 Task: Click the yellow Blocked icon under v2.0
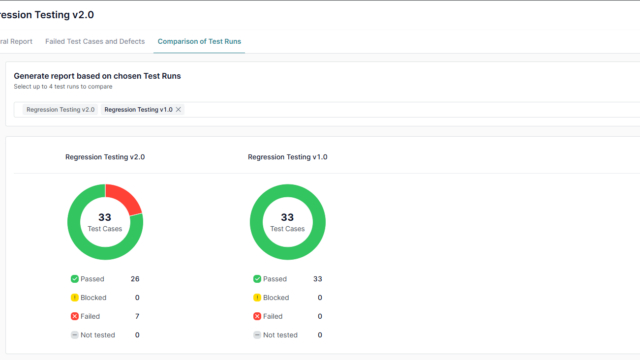75,298
